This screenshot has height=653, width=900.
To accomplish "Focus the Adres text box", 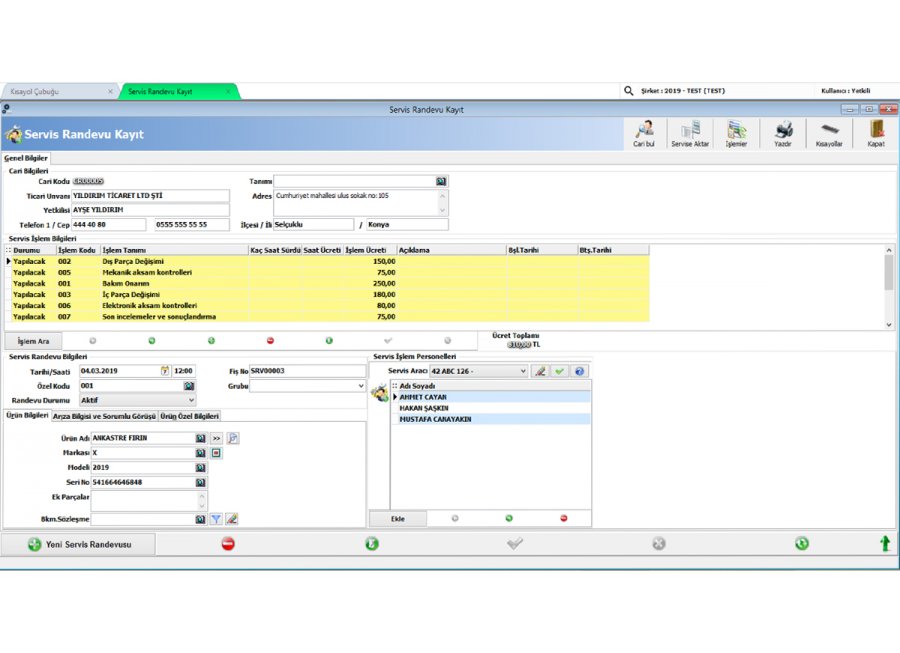I will (x=360, y=203).
